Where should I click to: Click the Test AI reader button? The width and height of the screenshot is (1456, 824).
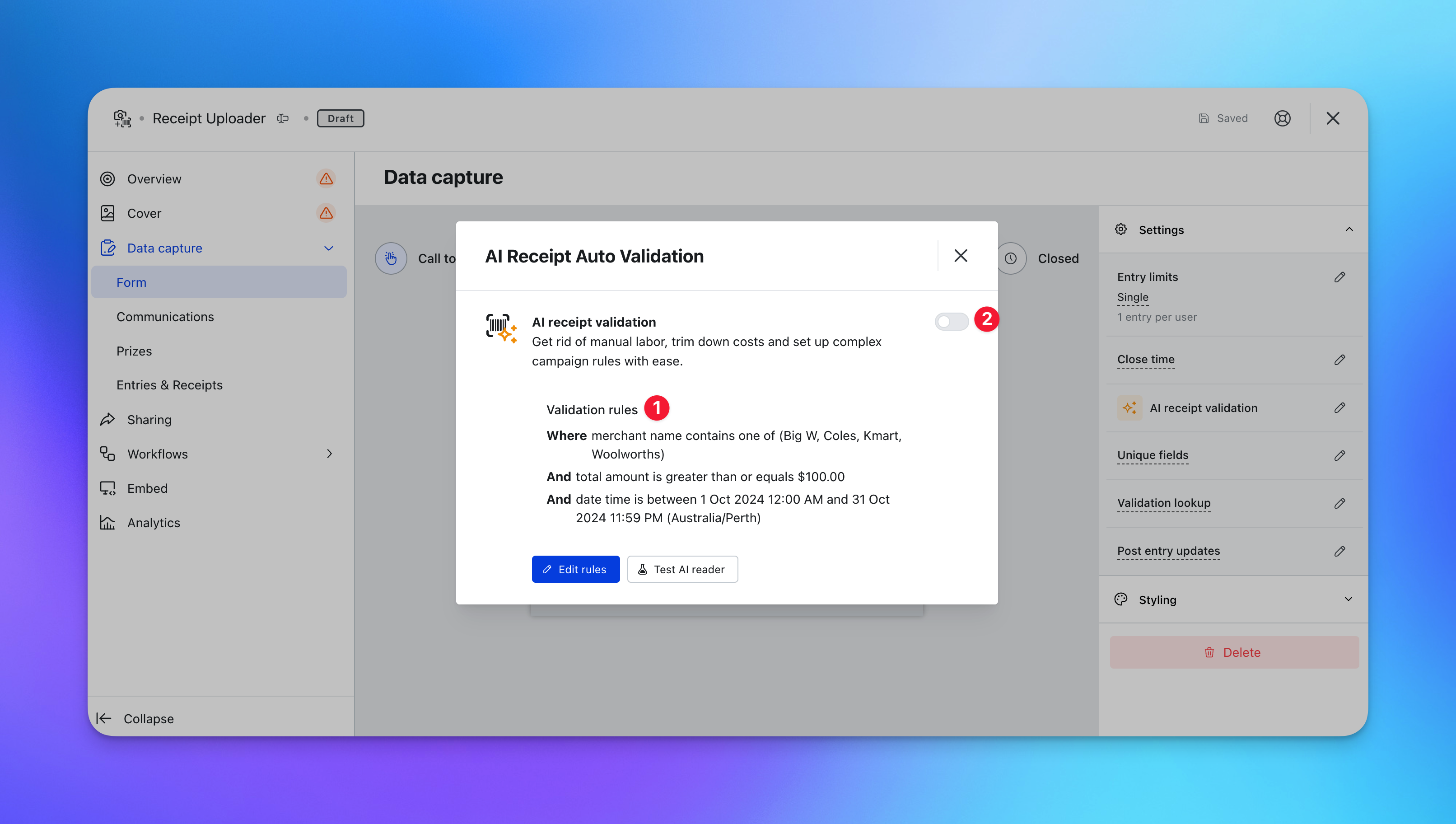[682, 569]
